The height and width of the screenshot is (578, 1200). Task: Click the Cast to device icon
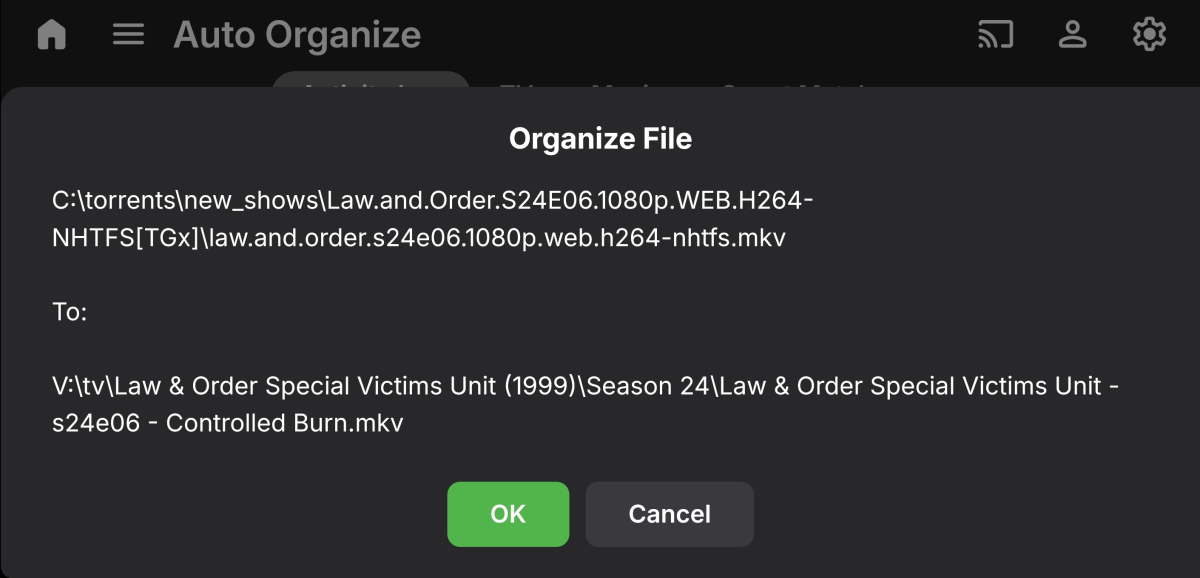pos(995,35)
